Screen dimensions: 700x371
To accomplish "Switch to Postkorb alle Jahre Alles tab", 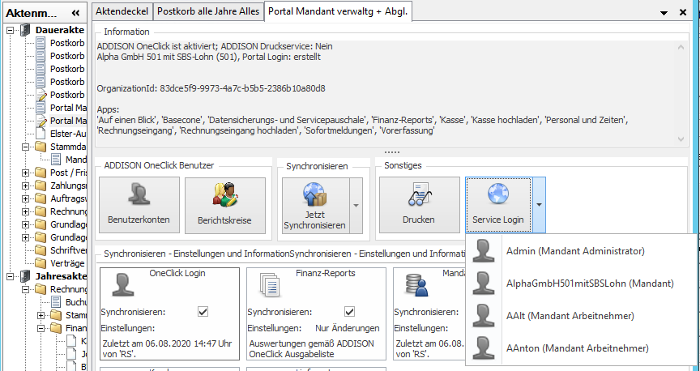I will (208, 11).
